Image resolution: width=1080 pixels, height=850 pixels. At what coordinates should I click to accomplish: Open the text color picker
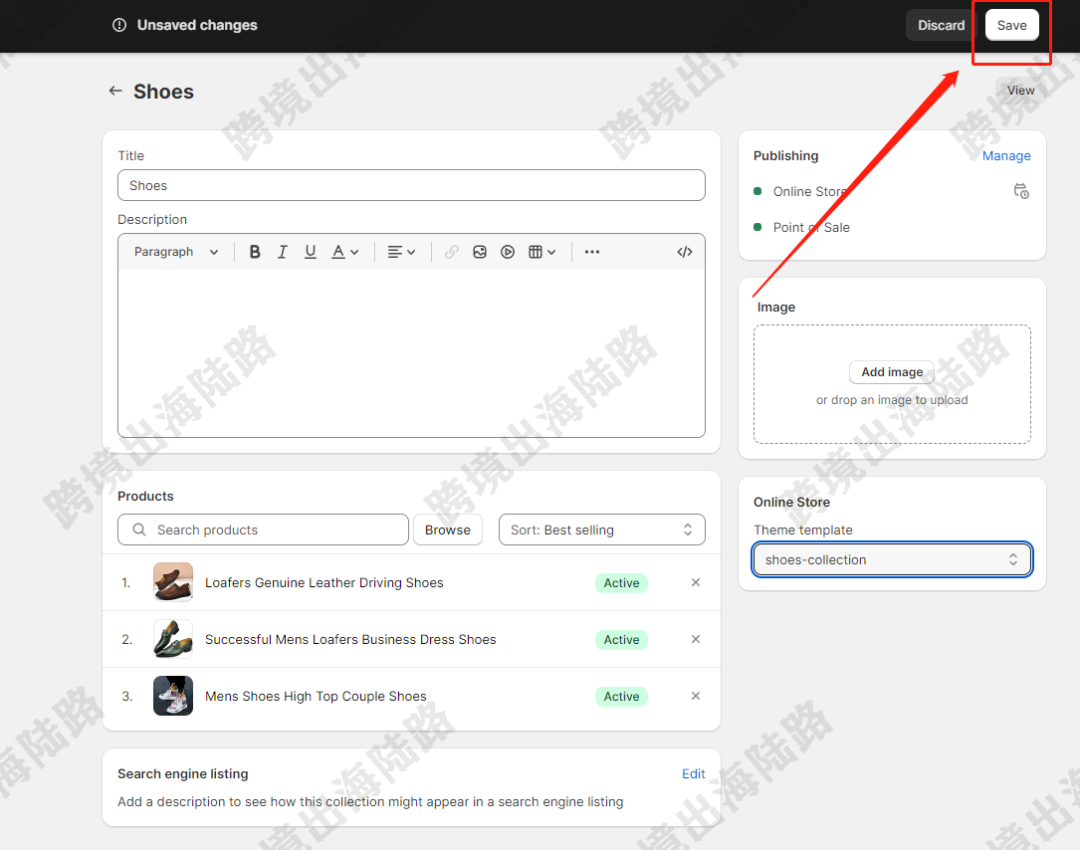(345, 252)
